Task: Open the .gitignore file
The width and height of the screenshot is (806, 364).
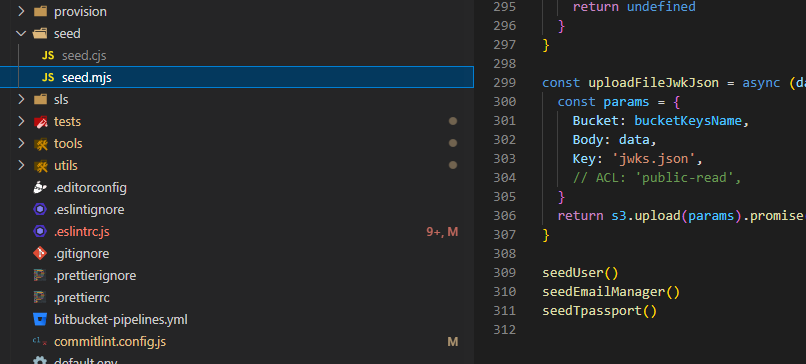Action: [81, 253]
